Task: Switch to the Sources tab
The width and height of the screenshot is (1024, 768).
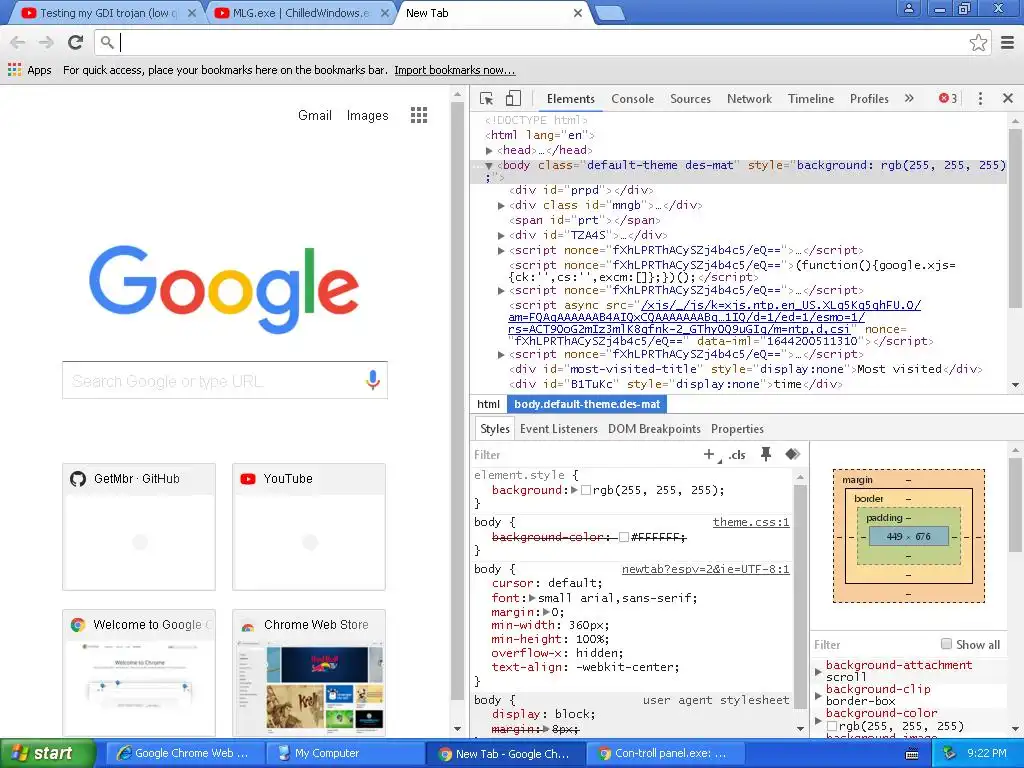Action: [x=690, y=99]
